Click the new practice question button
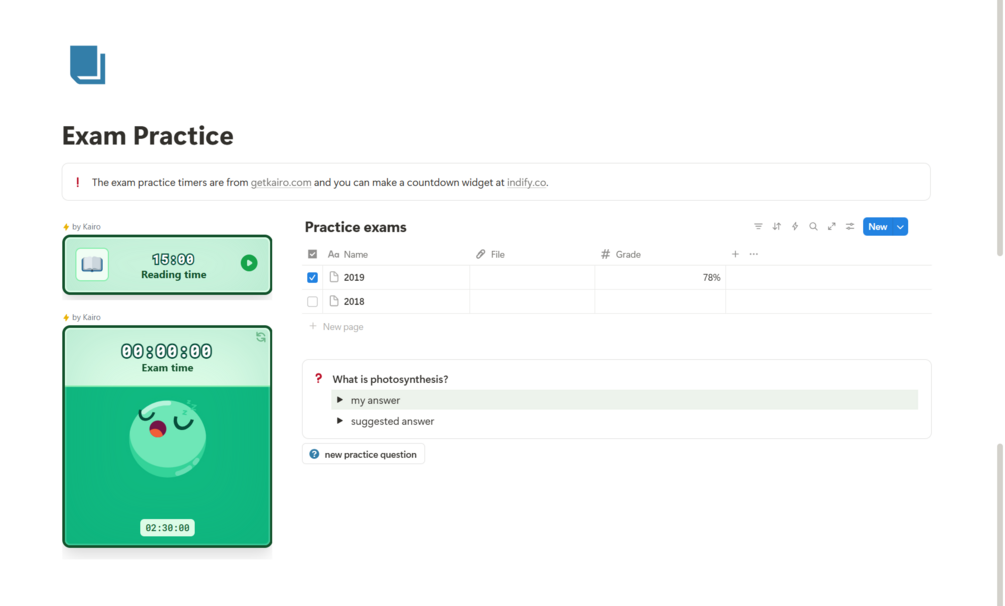 click(363, 454)
